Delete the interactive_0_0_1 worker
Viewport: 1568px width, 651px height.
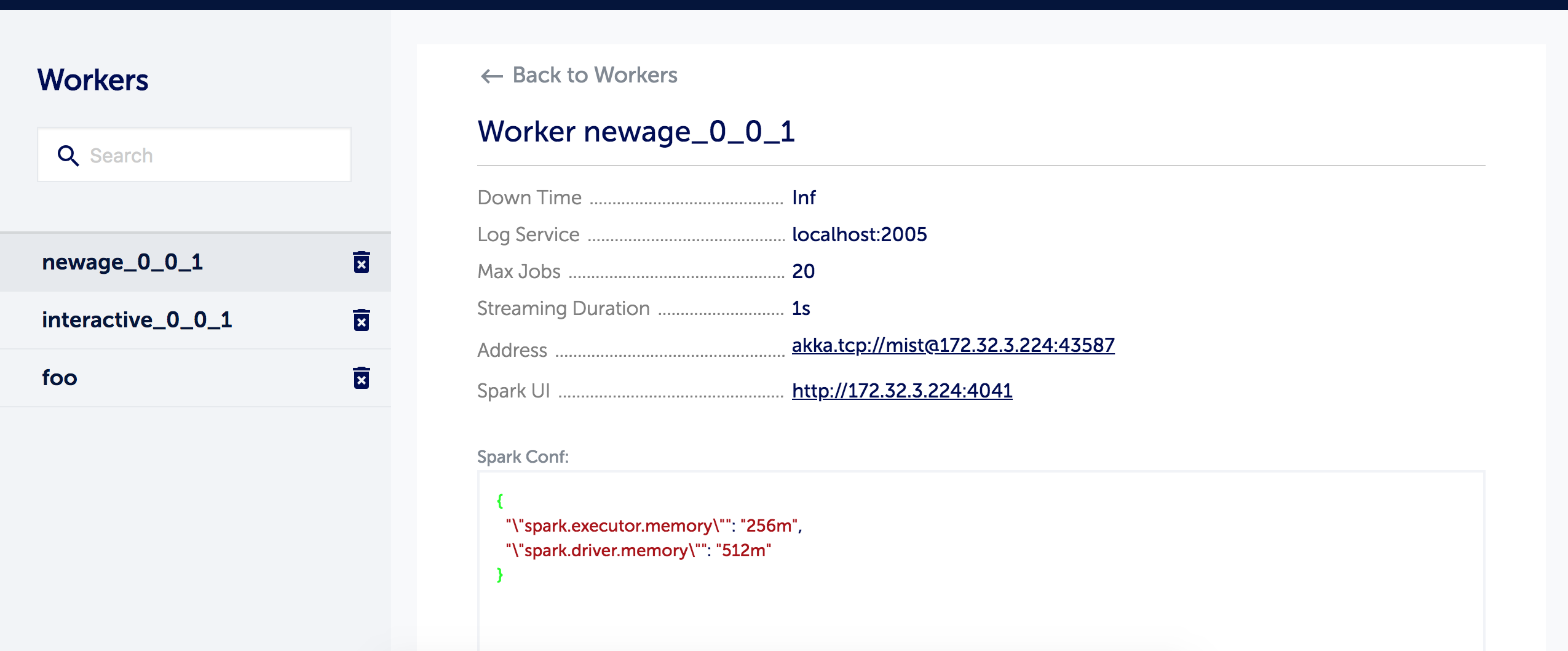pyautogui.click(x=362, y=320)
